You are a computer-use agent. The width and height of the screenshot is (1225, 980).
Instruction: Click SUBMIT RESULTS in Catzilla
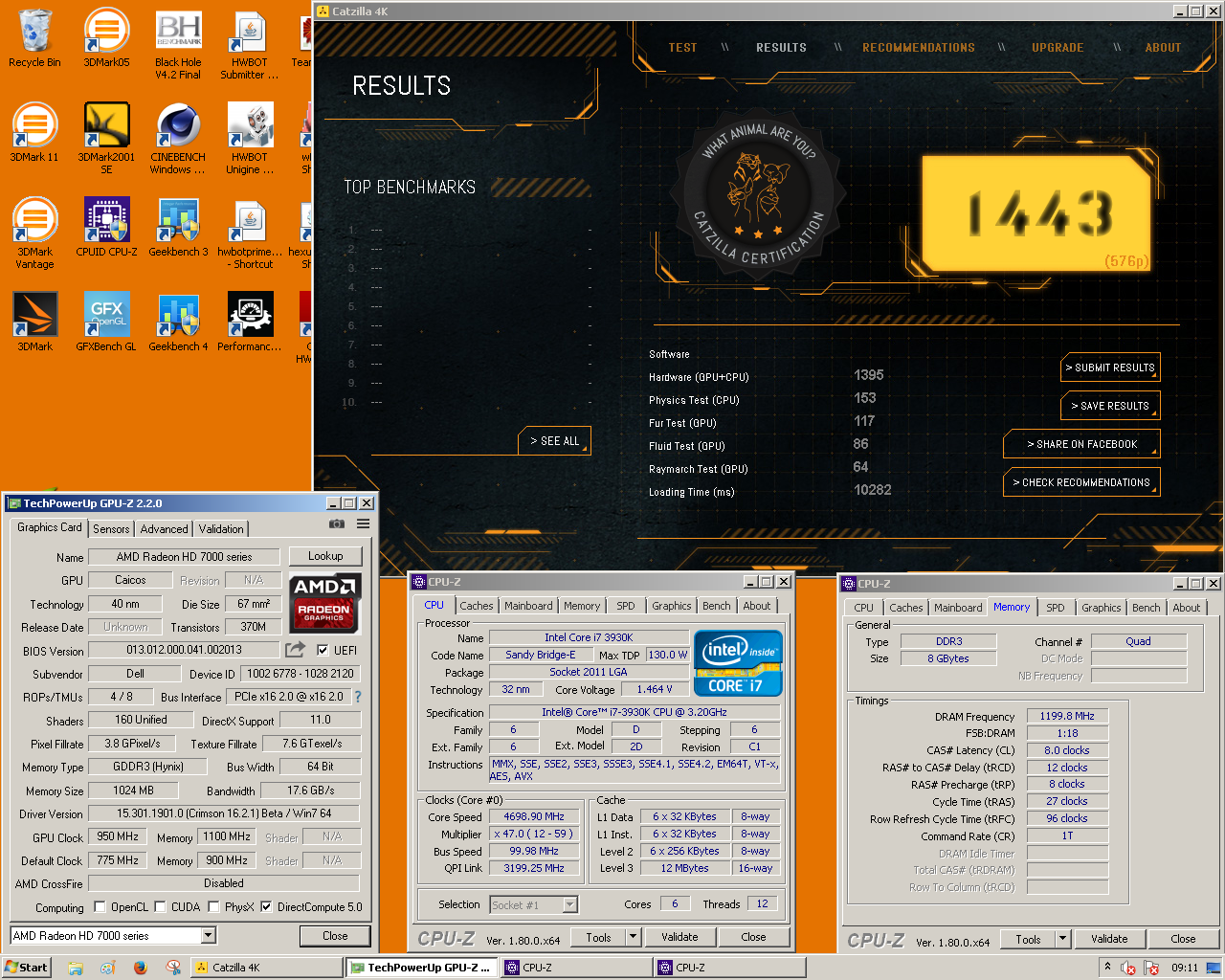(1110, 367)
